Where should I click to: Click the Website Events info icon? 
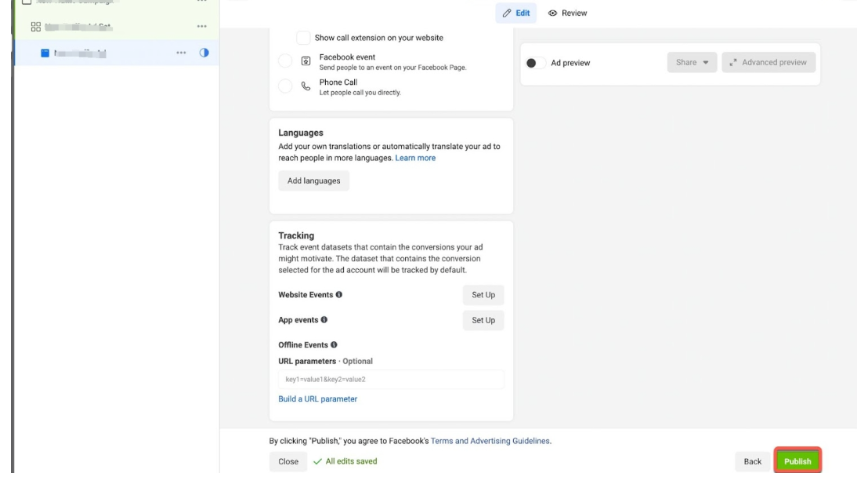click(339, 295)
